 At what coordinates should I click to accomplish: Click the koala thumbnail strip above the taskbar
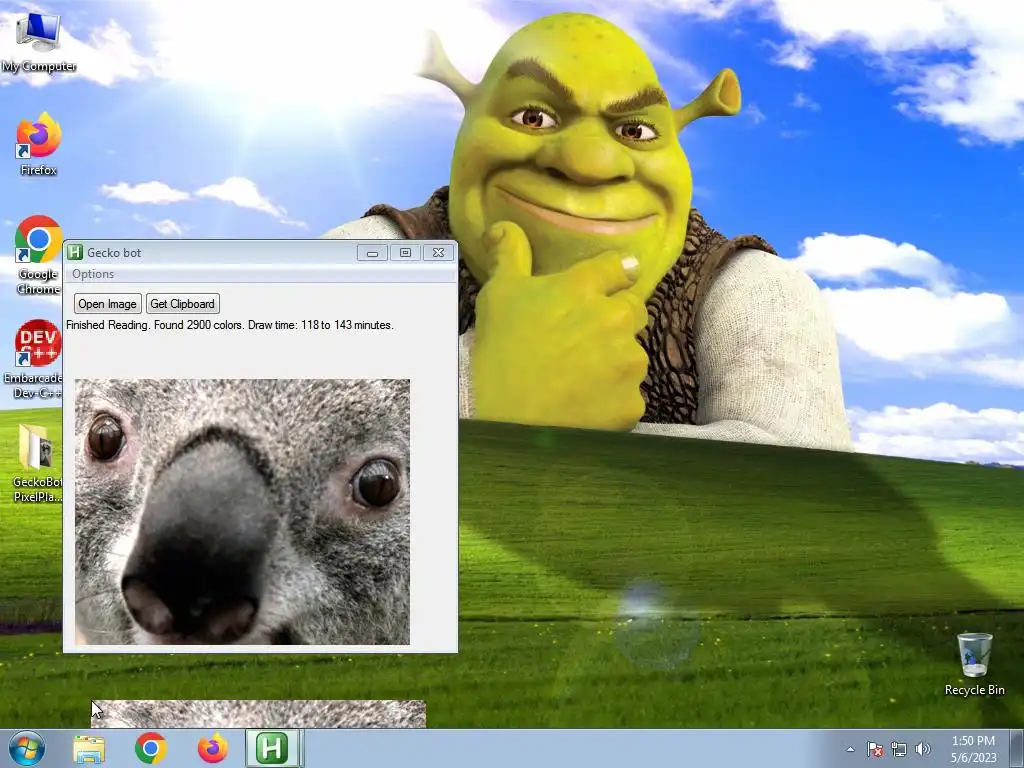[259, 714]
